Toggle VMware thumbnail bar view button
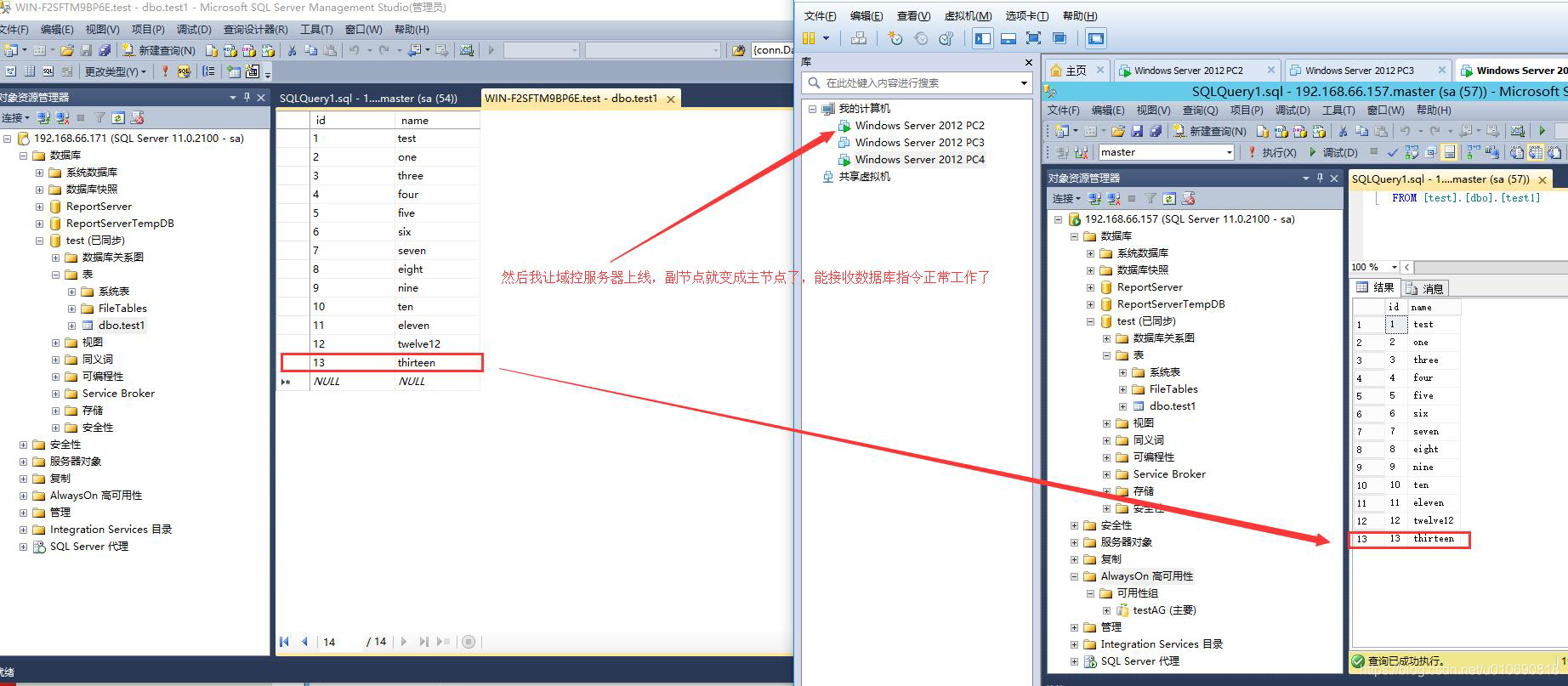The height and width of the screenshot is (686, 1568). [x=1008, y=38]
